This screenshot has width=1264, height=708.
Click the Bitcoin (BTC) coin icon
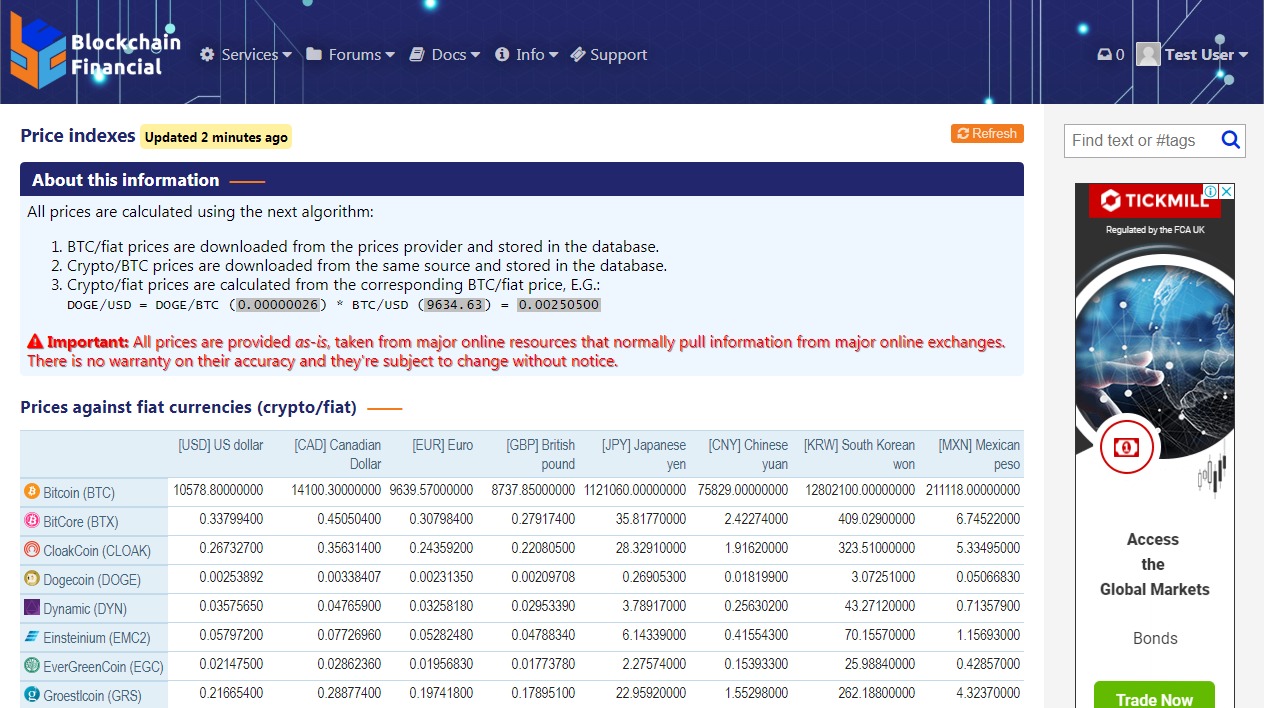[32, 492]
